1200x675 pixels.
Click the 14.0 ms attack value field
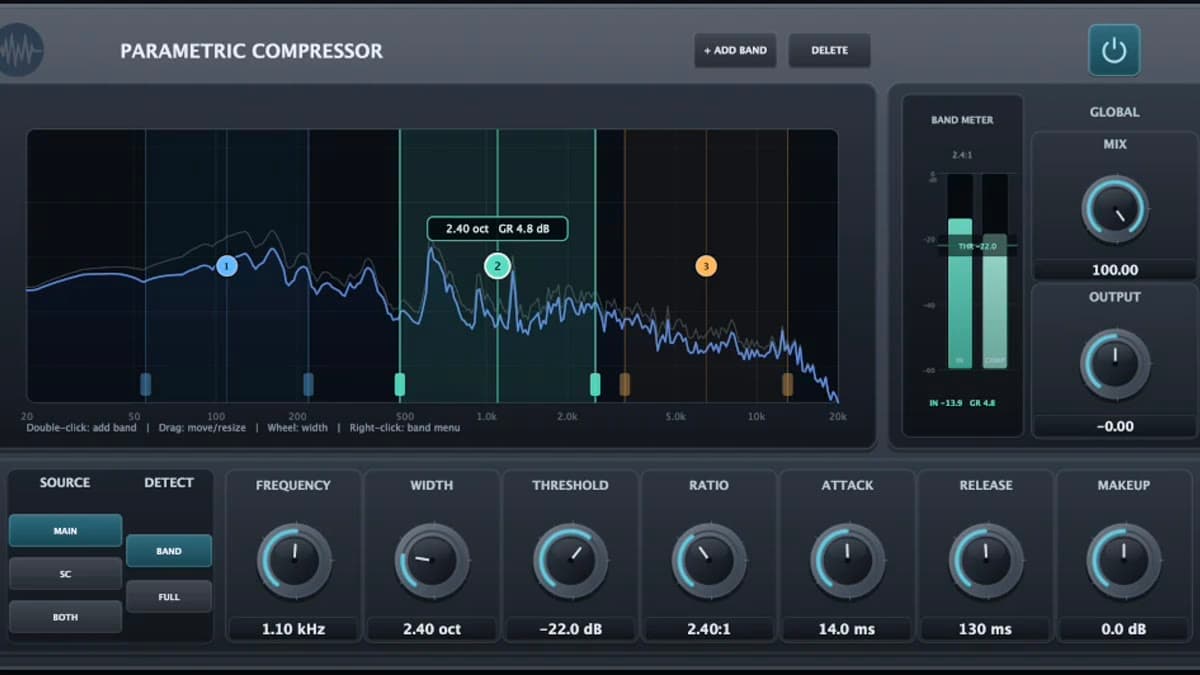point(847,629)
